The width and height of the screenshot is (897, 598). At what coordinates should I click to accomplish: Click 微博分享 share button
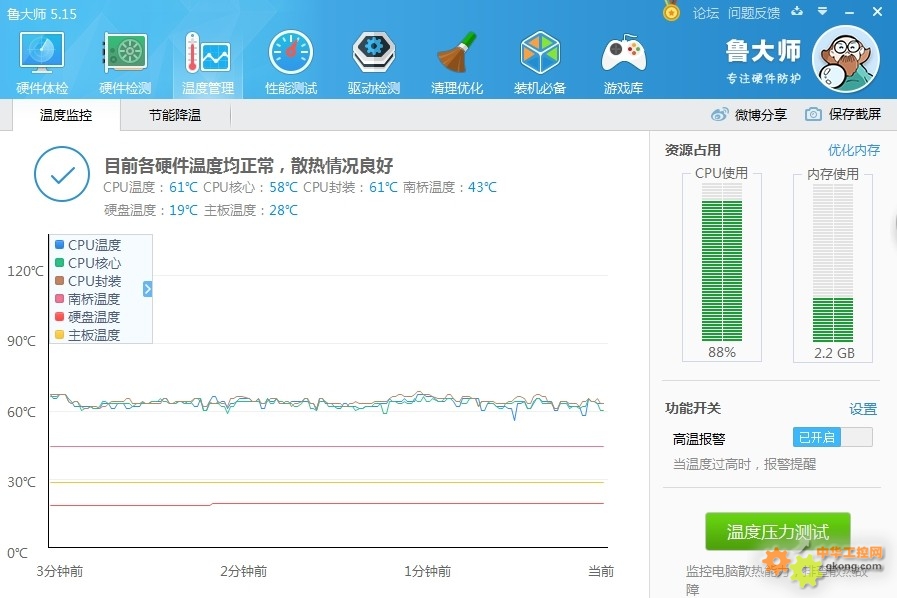[749, 114]
